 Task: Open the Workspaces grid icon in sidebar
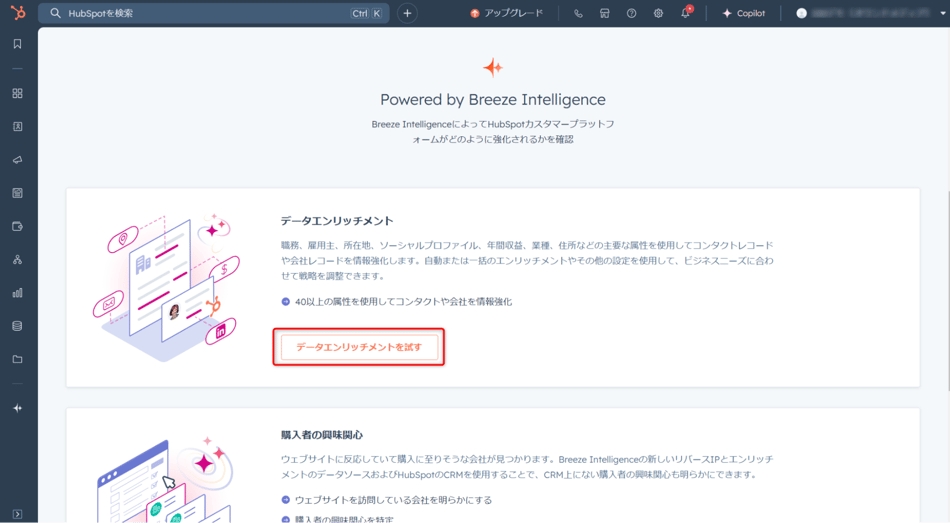point(18,93)
